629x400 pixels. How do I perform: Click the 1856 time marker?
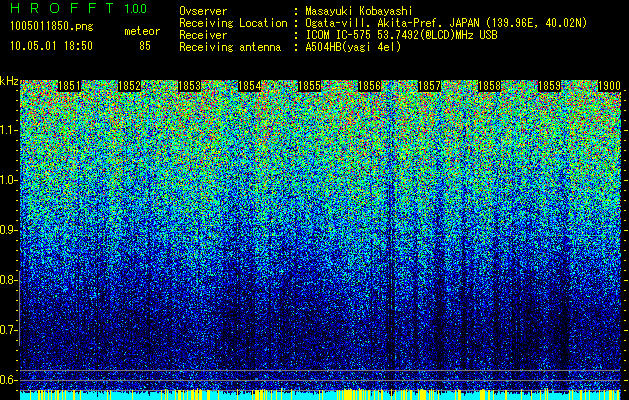point(369,86)
